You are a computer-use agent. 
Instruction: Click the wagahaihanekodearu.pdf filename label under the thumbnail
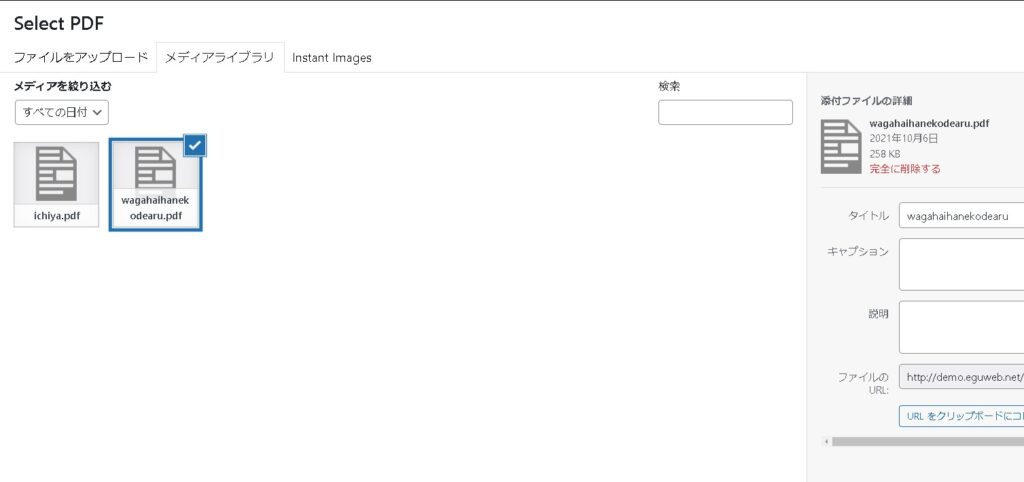click(x=155, y=208)
